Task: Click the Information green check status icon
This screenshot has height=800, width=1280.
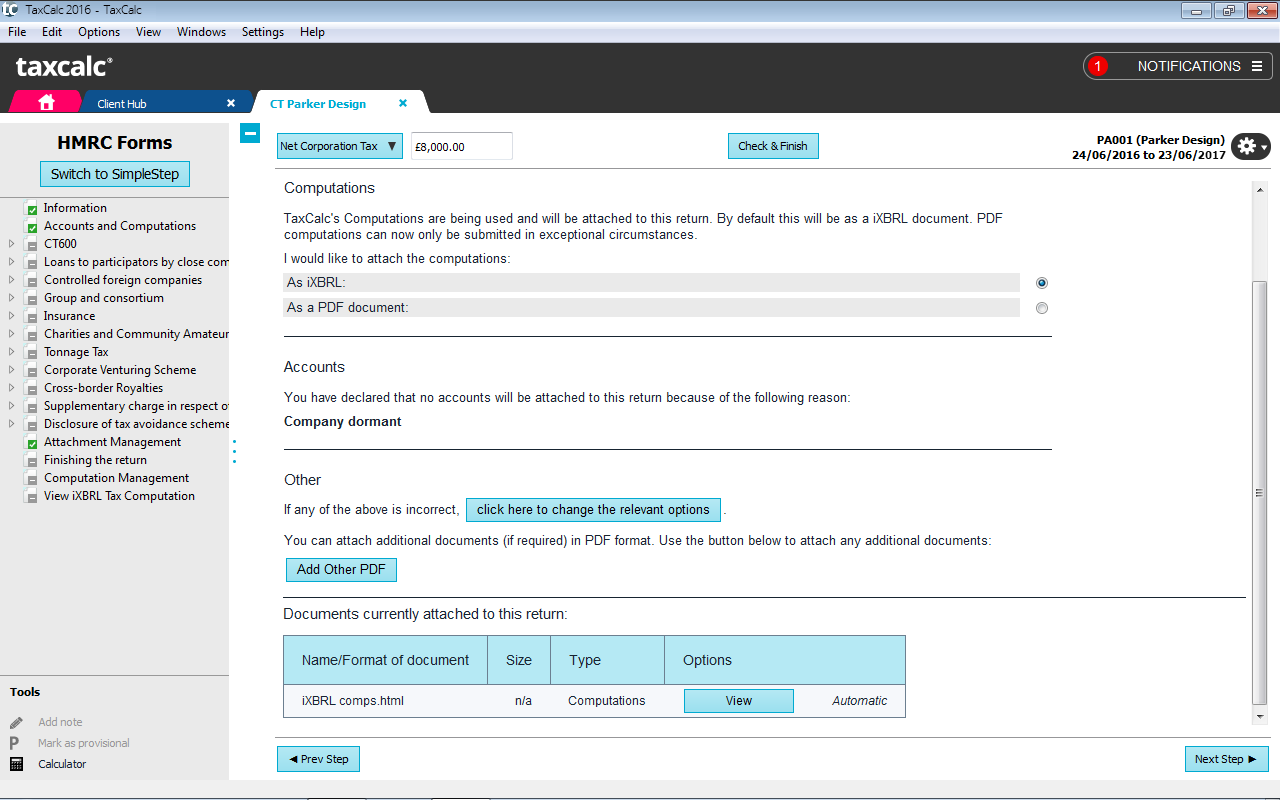Action: pyautogui.click(x=32, y=209)
